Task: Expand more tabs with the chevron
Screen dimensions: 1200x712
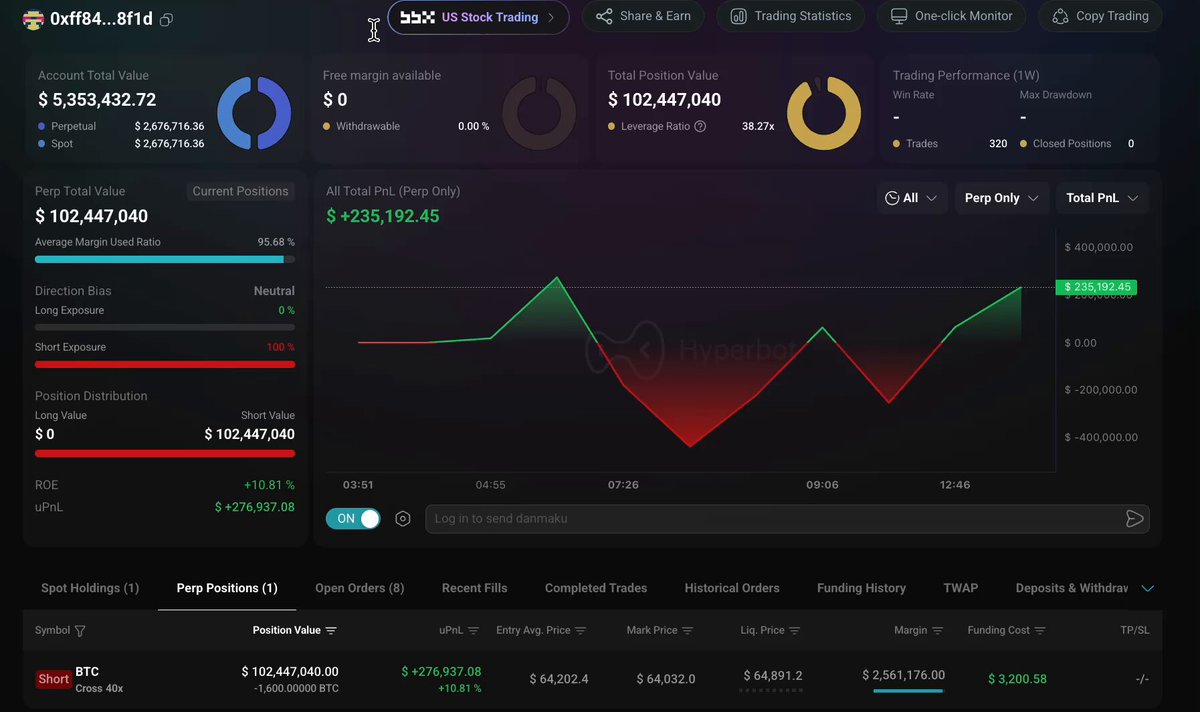Action: click(x=1147, y=588)
